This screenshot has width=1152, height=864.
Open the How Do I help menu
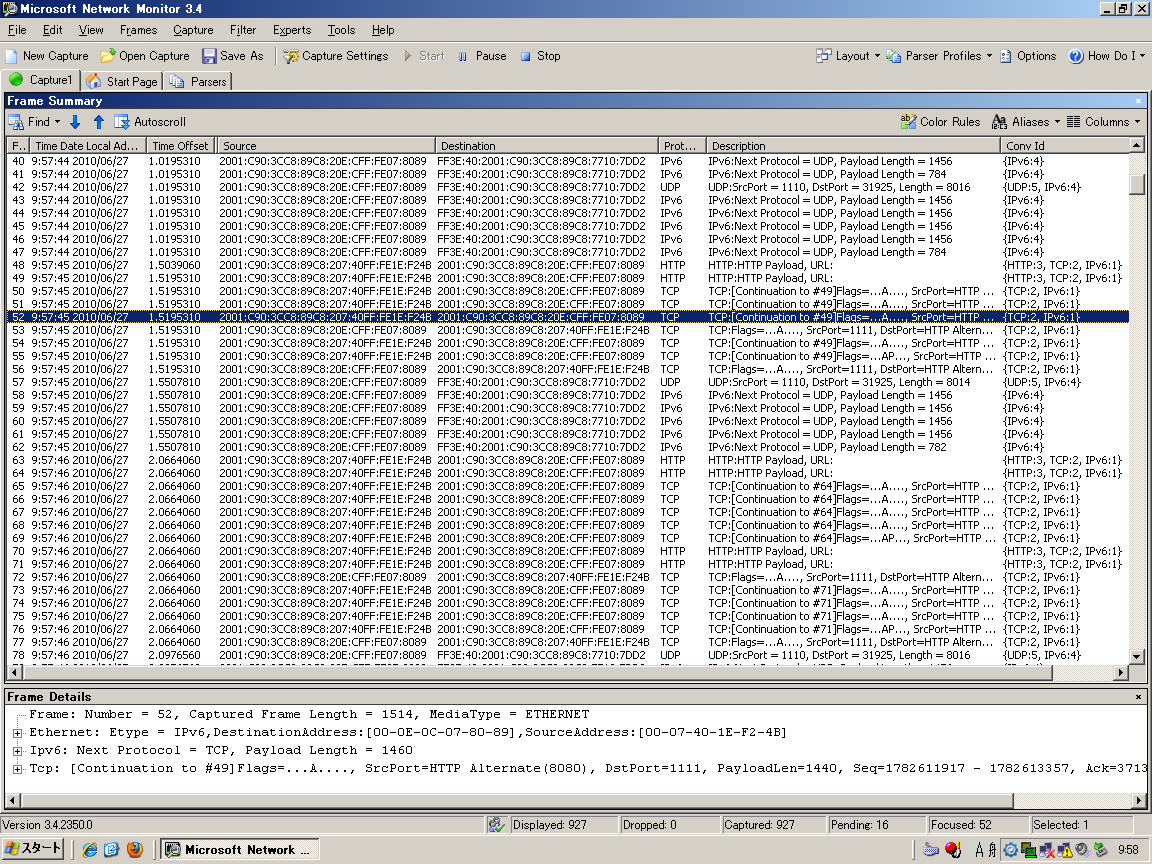click(x=1106, y=56)
